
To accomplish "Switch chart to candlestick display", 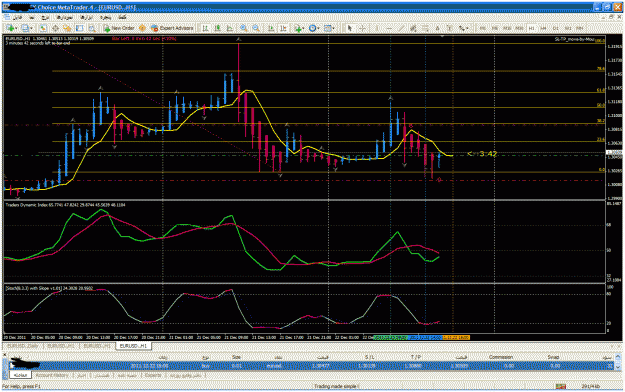I will tap(218, 28).
